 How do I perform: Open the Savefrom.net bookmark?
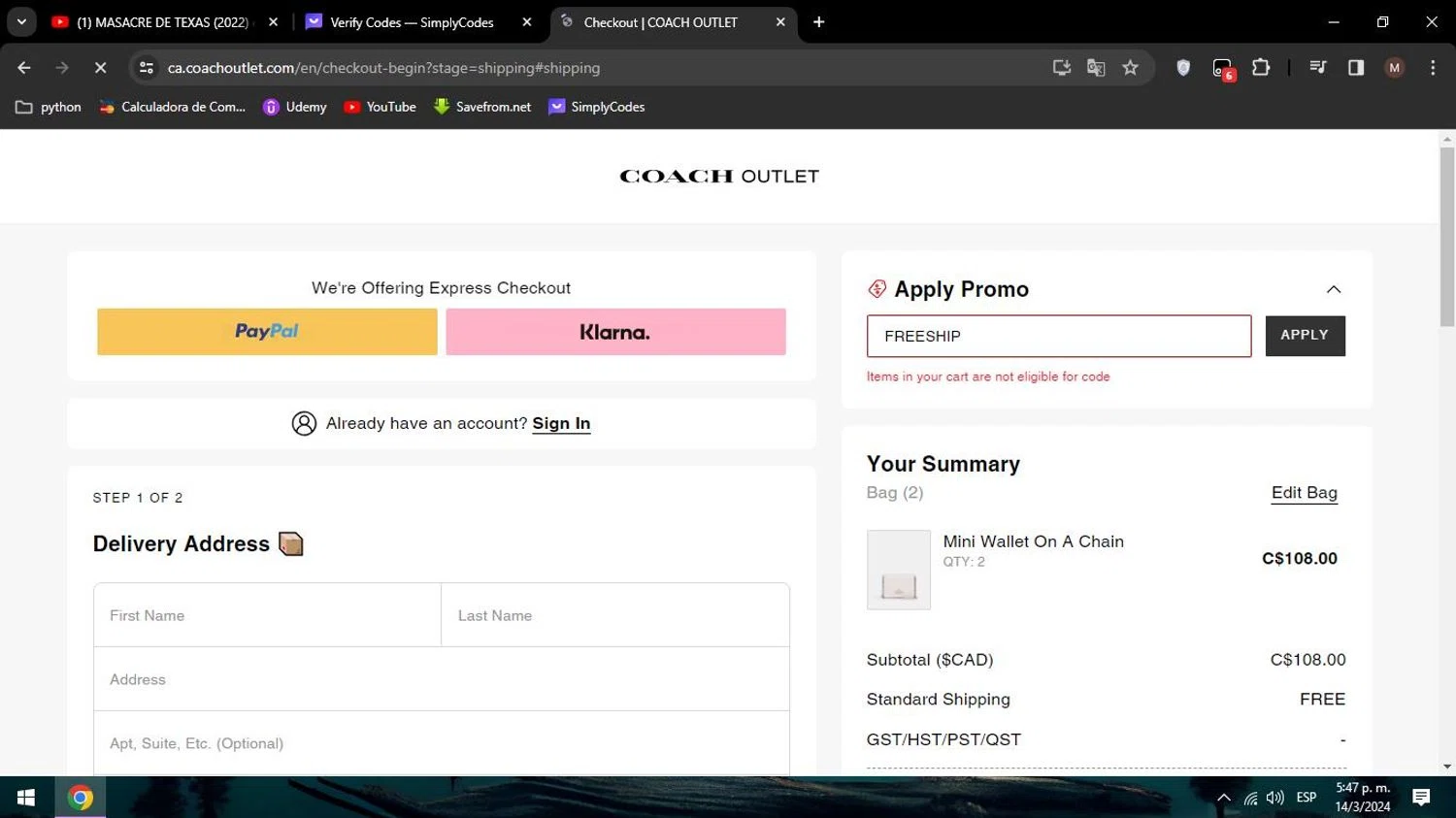pos(482,107)
